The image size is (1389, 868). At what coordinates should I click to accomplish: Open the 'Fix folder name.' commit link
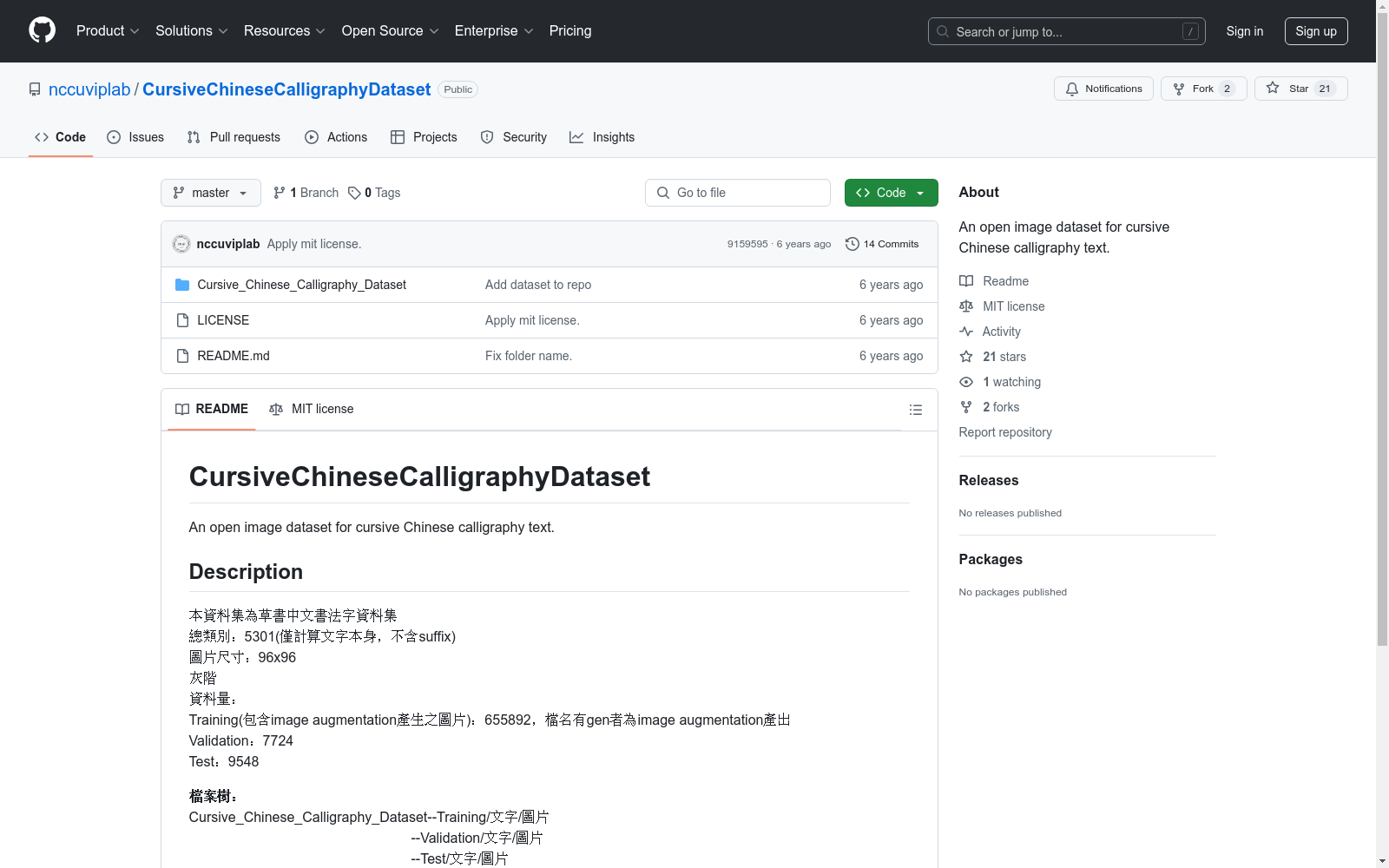529,356
